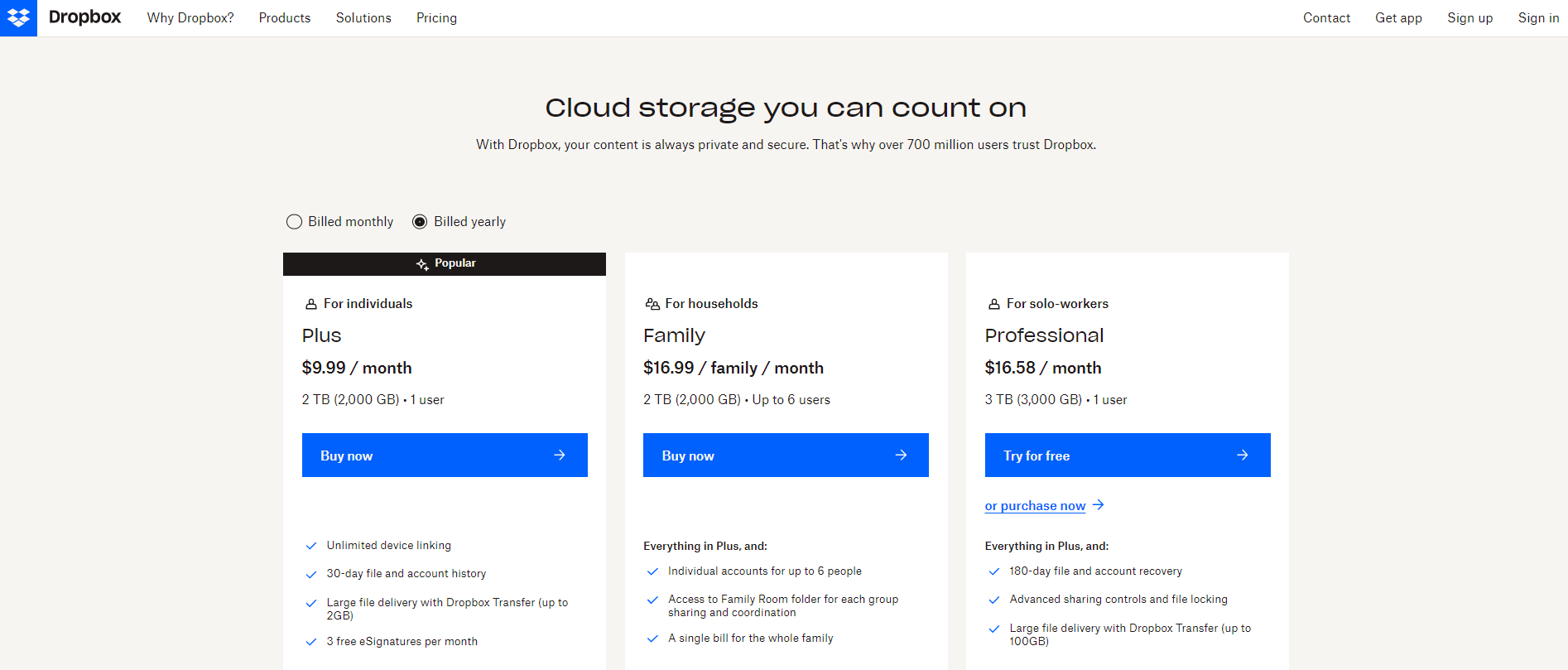
Task: Click the Unlimited device linking text
Action: pyautogui.click(x=389, y=546)
